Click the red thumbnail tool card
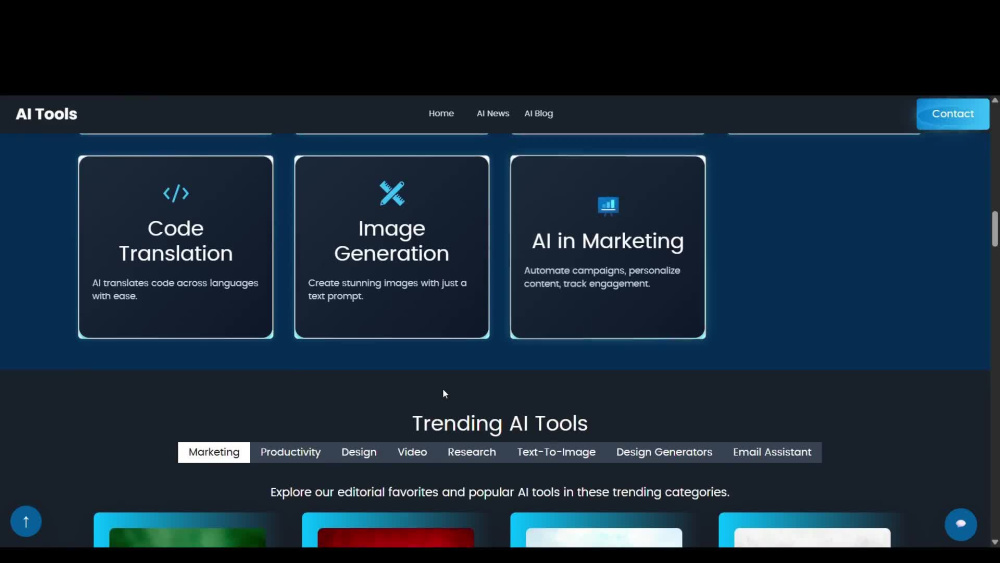This screenshot has width=1000, height=563. tap(395, 530)
